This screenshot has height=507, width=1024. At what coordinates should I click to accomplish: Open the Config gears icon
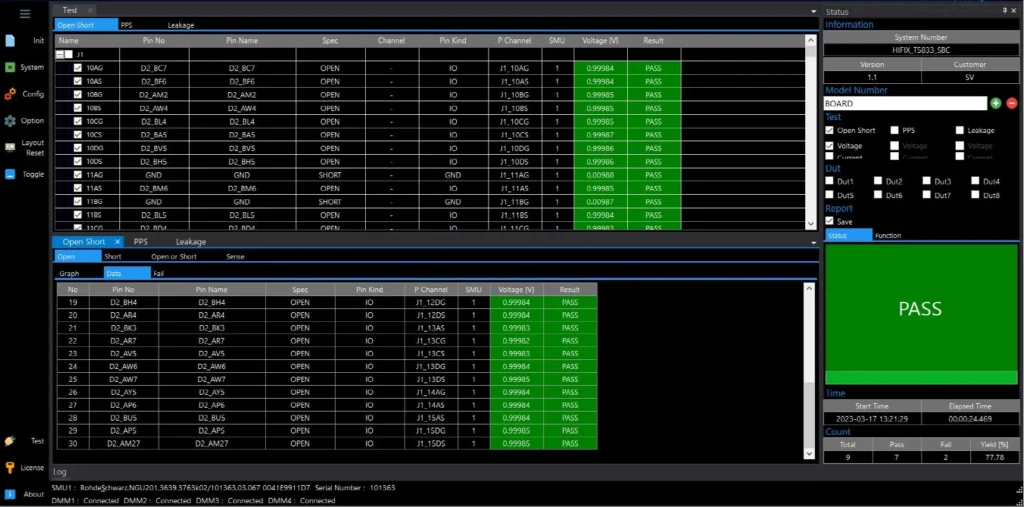tap(10, 94)
